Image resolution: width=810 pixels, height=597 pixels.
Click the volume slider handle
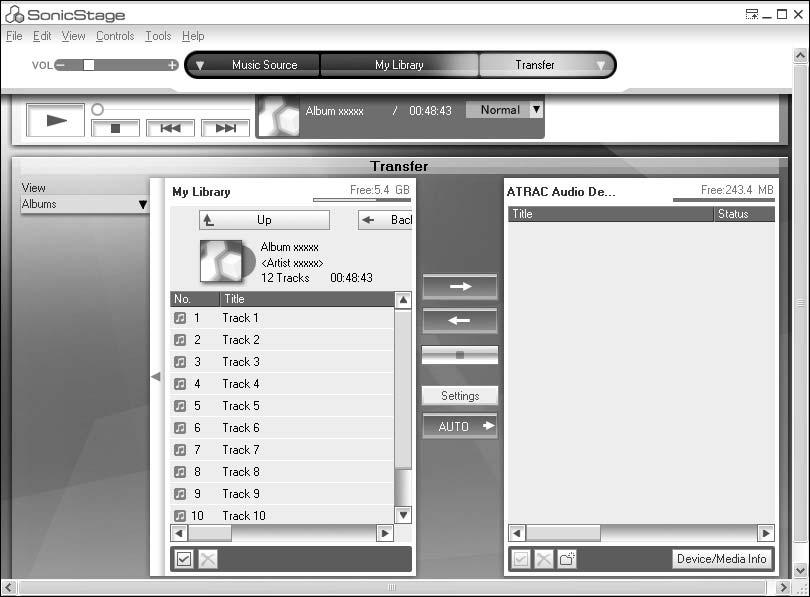tap(89, 65)
